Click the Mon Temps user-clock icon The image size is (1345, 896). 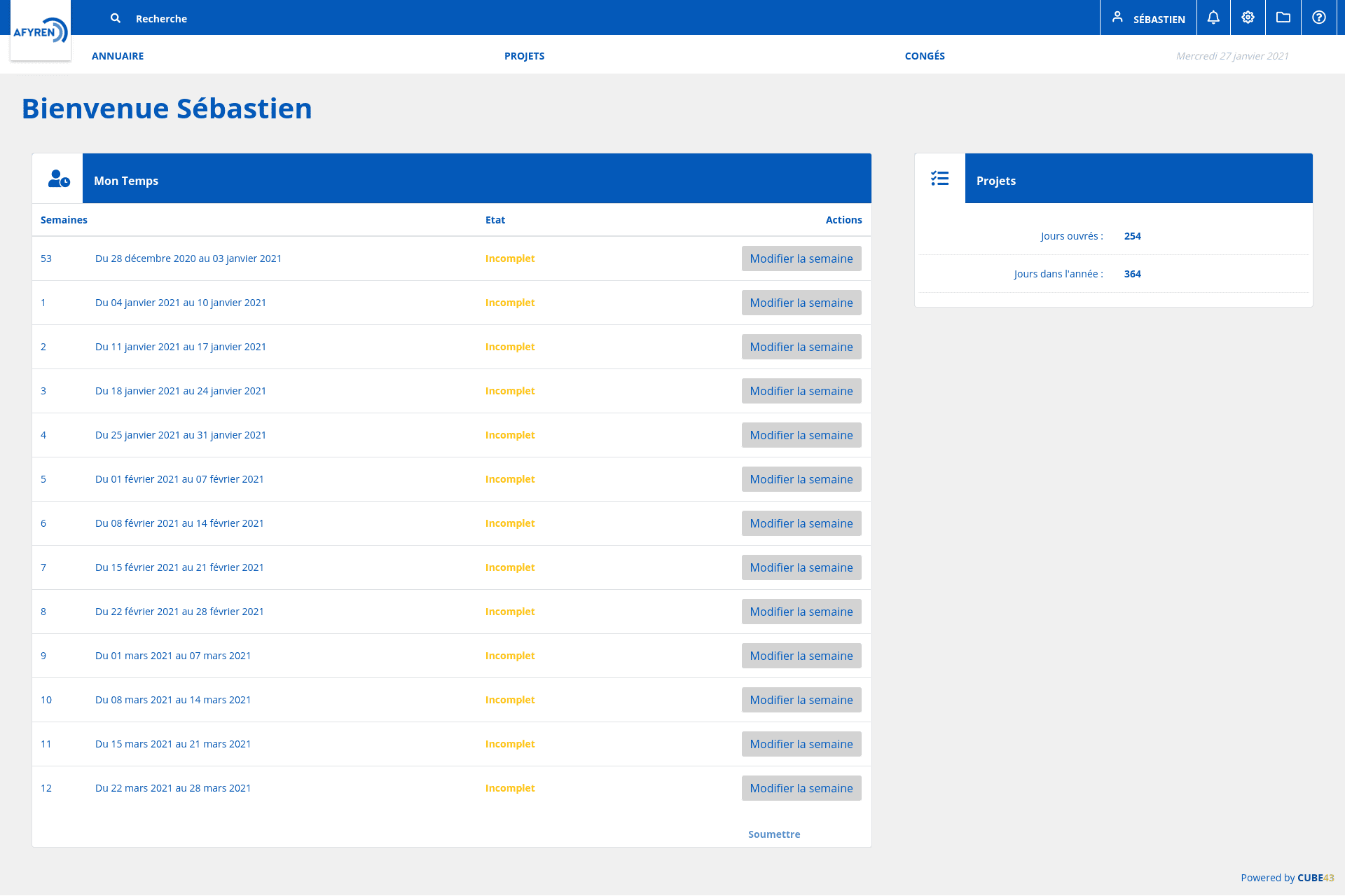[59, 179]
